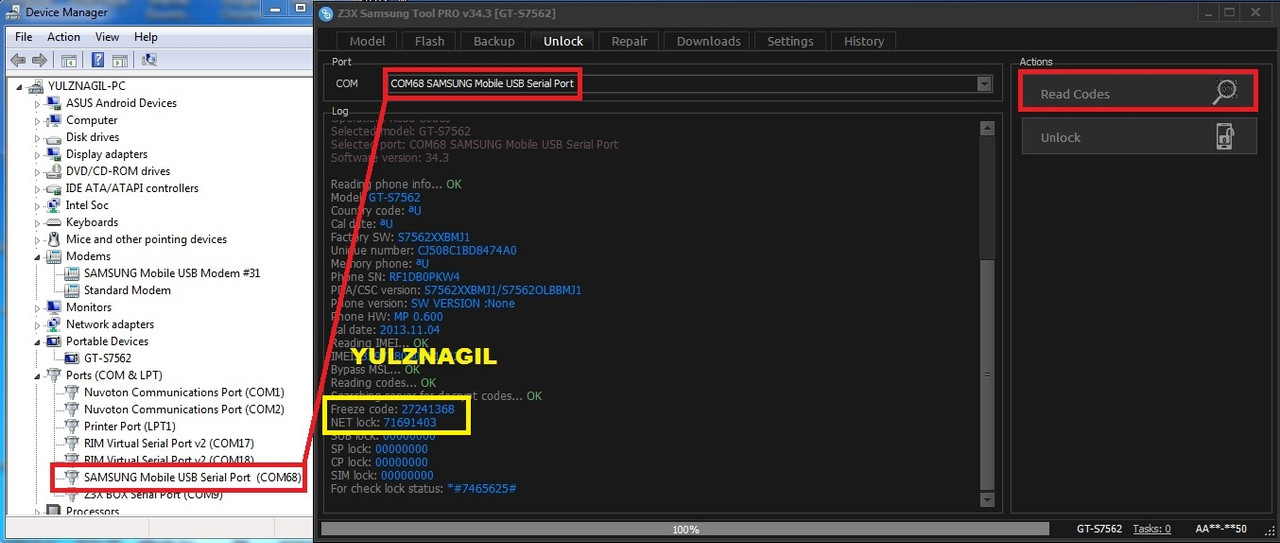Select RIM Virtual Serial Port v2 (COM17)

pyautogui.click(x=168, y=443)
